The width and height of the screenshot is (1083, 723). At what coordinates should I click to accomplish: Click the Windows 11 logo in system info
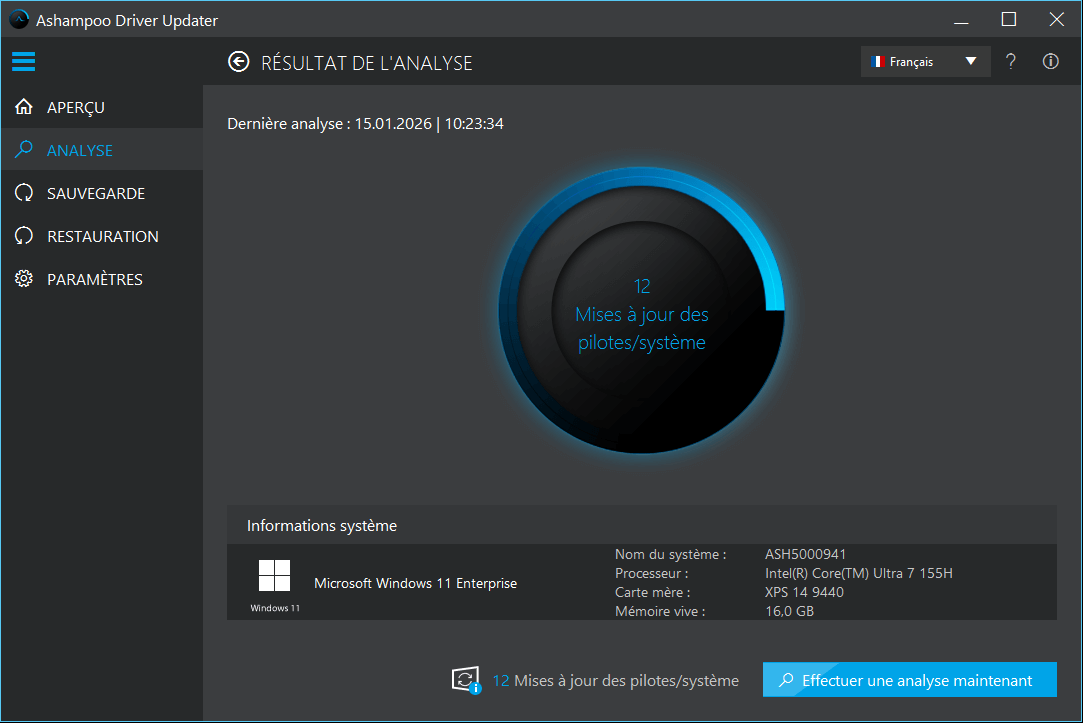tap(273, 575)
